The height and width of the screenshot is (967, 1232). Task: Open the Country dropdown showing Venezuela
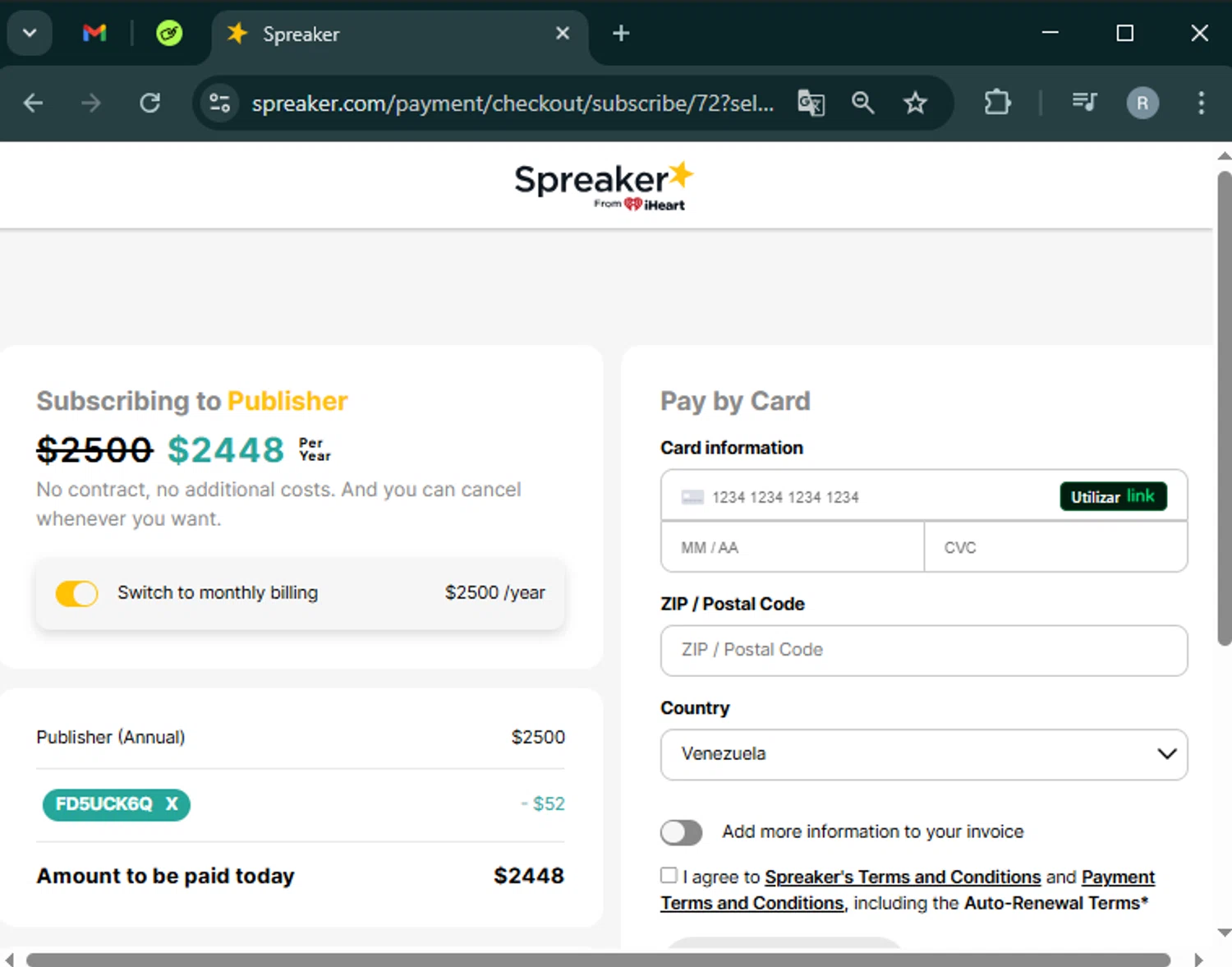coord(924,754)
